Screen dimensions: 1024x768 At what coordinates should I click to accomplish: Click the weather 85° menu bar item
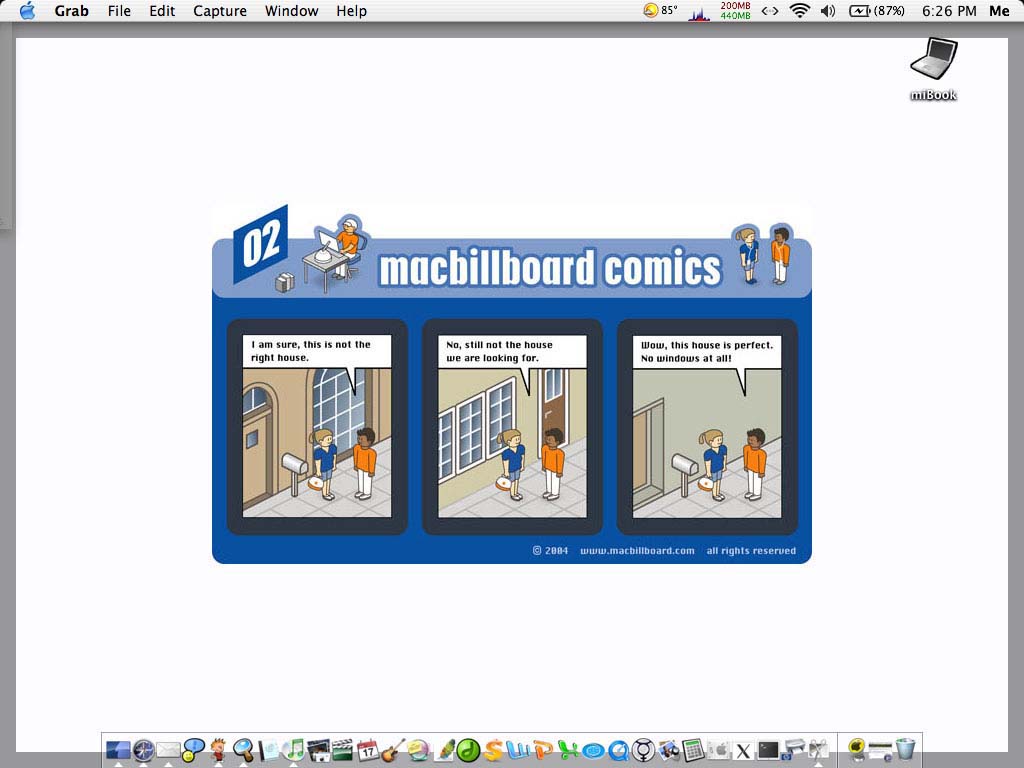[x=660, y=10]
